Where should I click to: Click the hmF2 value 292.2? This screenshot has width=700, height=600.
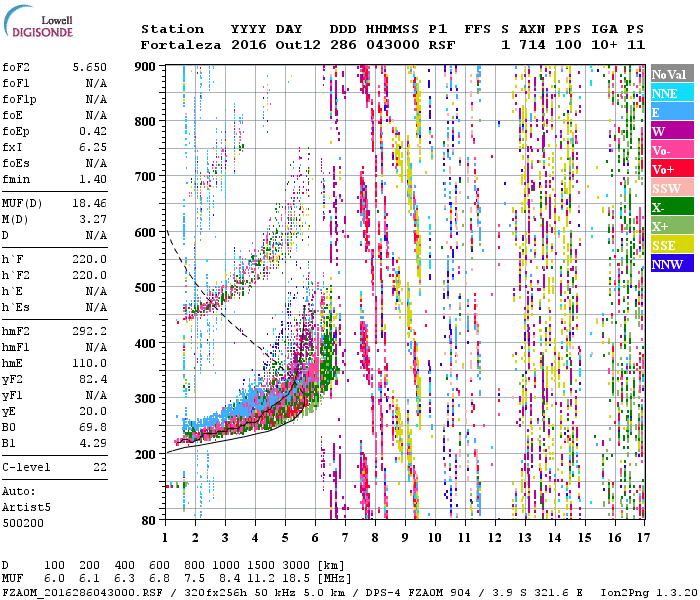90,331
